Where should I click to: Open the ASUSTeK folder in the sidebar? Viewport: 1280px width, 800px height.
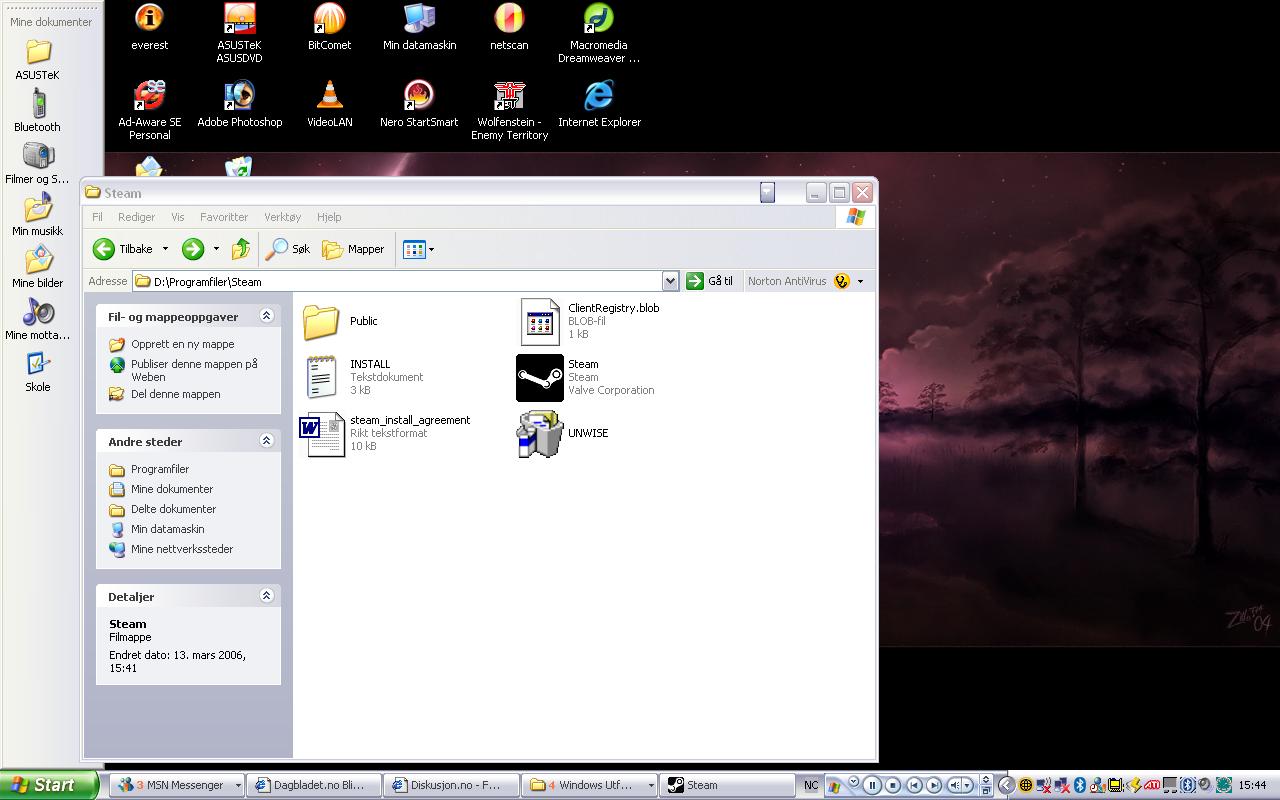tap(38, 59)
